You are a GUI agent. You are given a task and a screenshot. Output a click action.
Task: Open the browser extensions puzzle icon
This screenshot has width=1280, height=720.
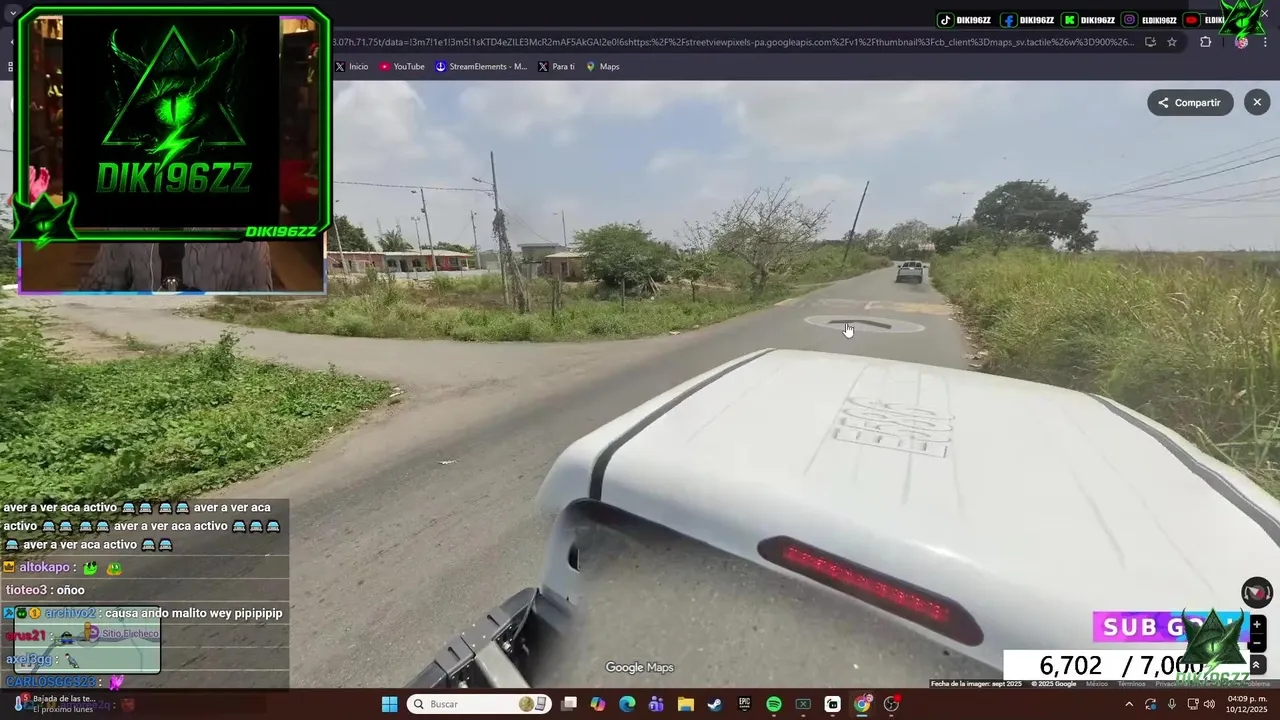[x=1205, y=42]
